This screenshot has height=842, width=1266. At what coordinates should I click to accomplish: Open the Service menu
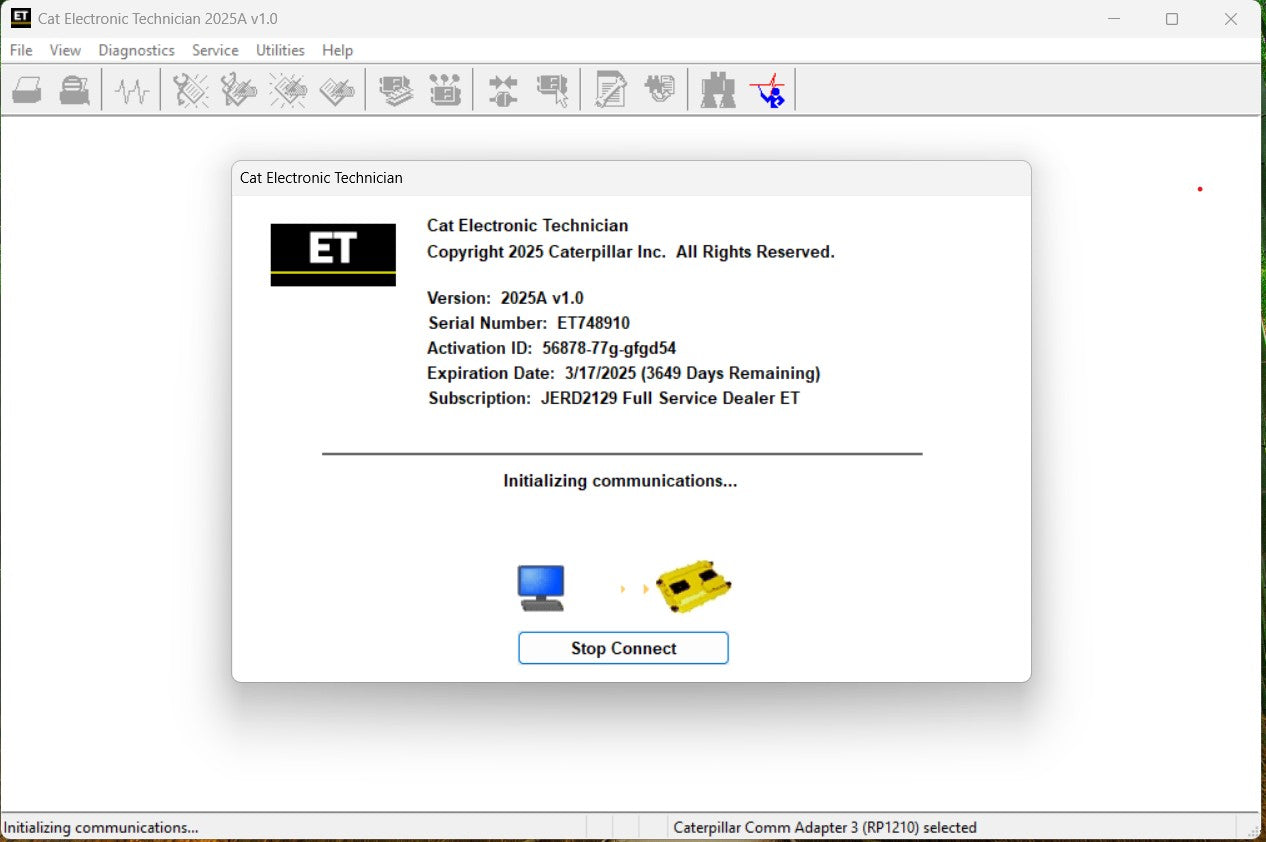pyautogui.click(x=215, y=50)
